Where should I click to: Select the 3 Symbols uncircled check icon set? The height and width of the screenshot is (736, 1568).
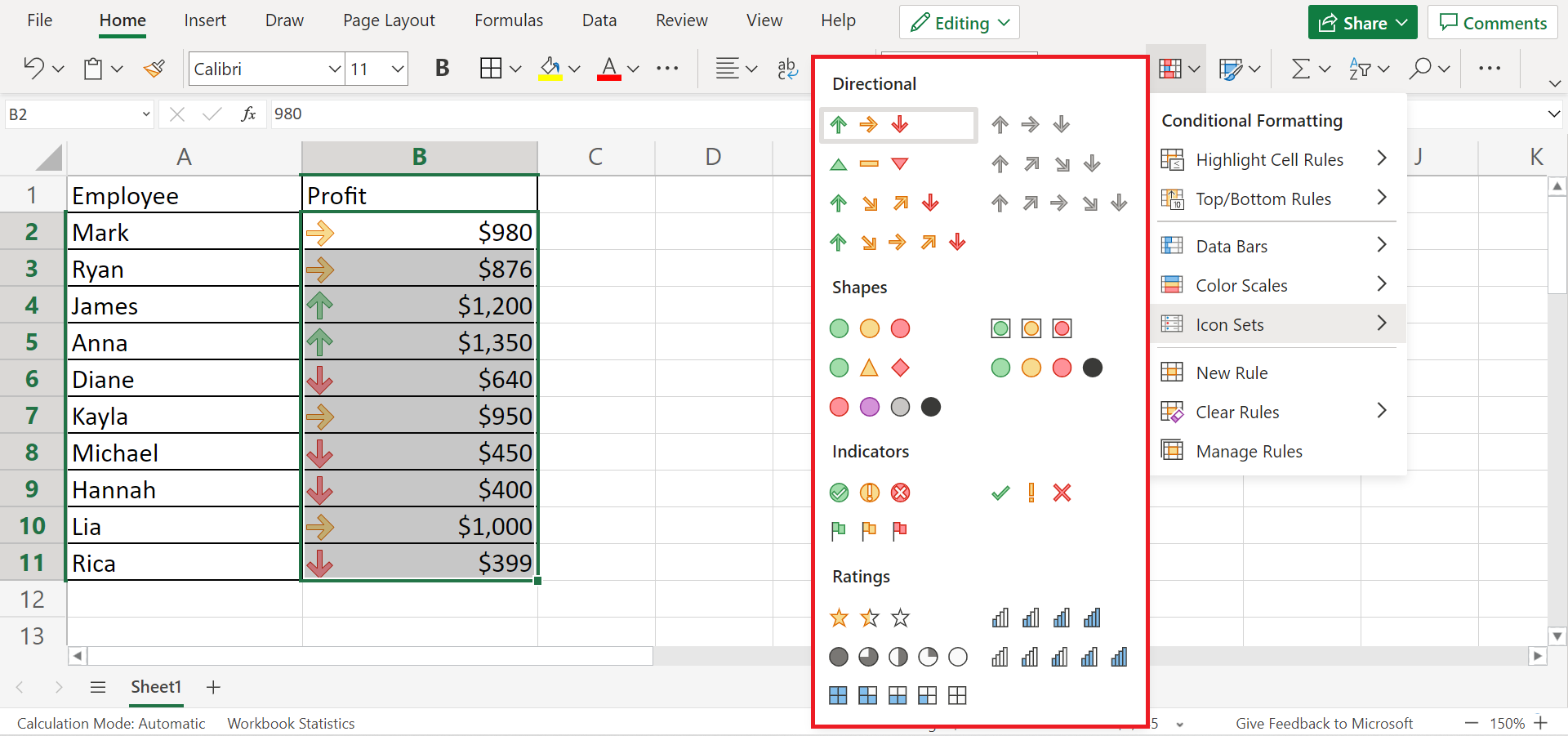click(1031, 493)
